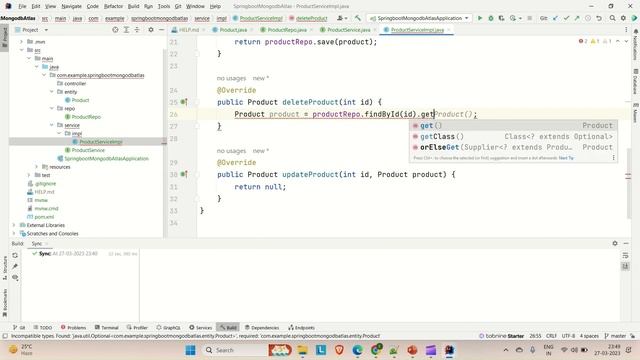640x360 pixels.
Task: Collapse all icon in Project panel
Action: 137,30
